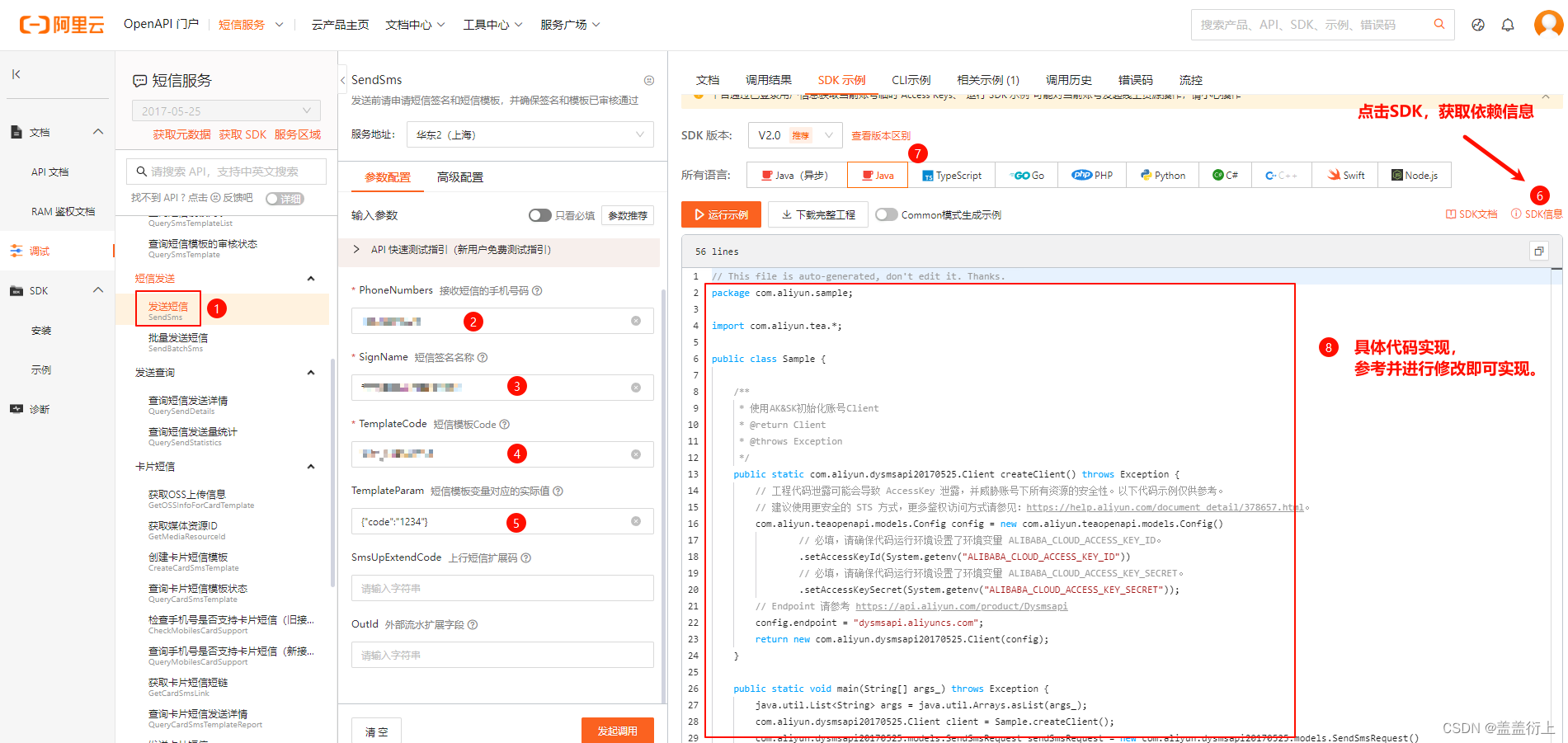Click the 发起调用 button
This screenshot has width=1568, height=743.
tap(618, 731)
